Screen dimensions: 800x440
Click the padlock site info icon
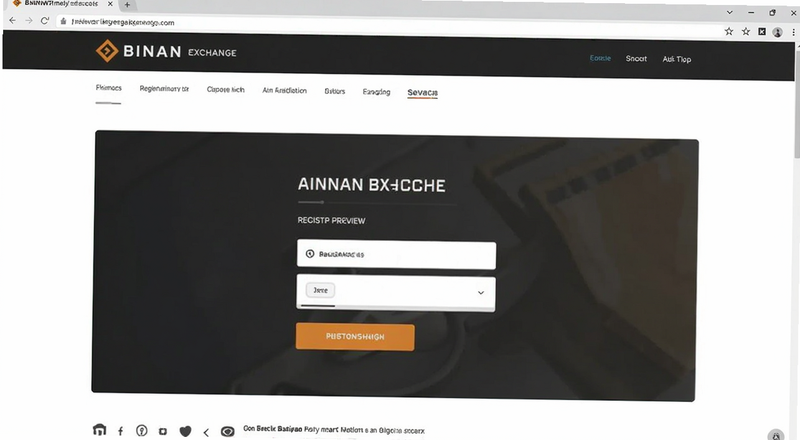63,21
